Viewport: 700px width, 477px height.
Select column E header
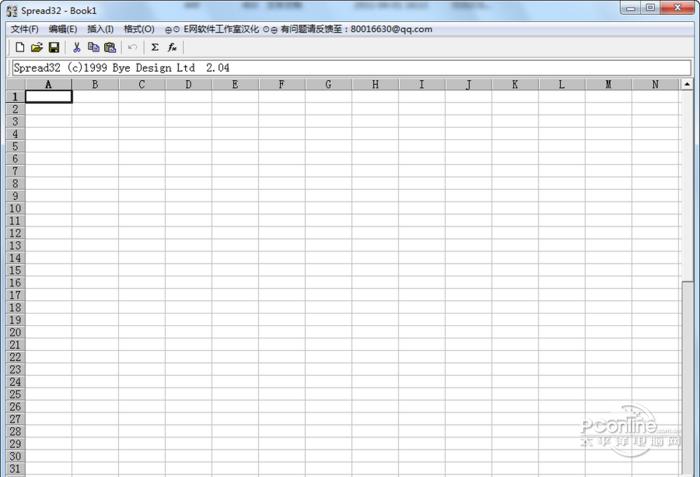(x=235, y=84)
